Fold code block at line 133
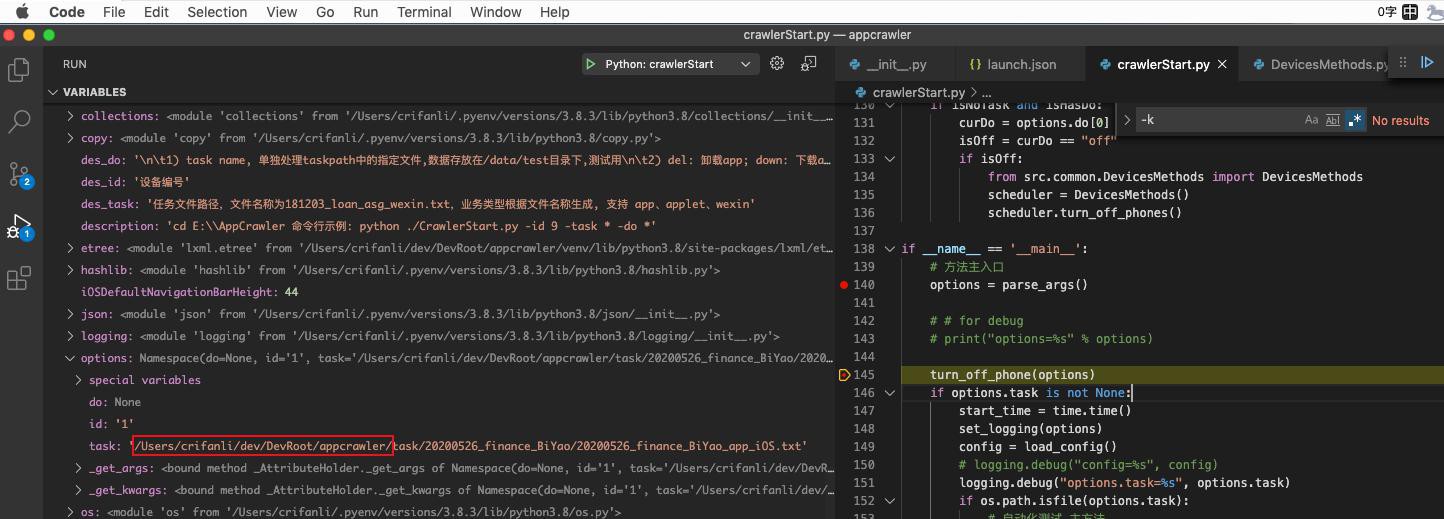The height and width of the screenshot is (519, 1444). coord(890,159)
